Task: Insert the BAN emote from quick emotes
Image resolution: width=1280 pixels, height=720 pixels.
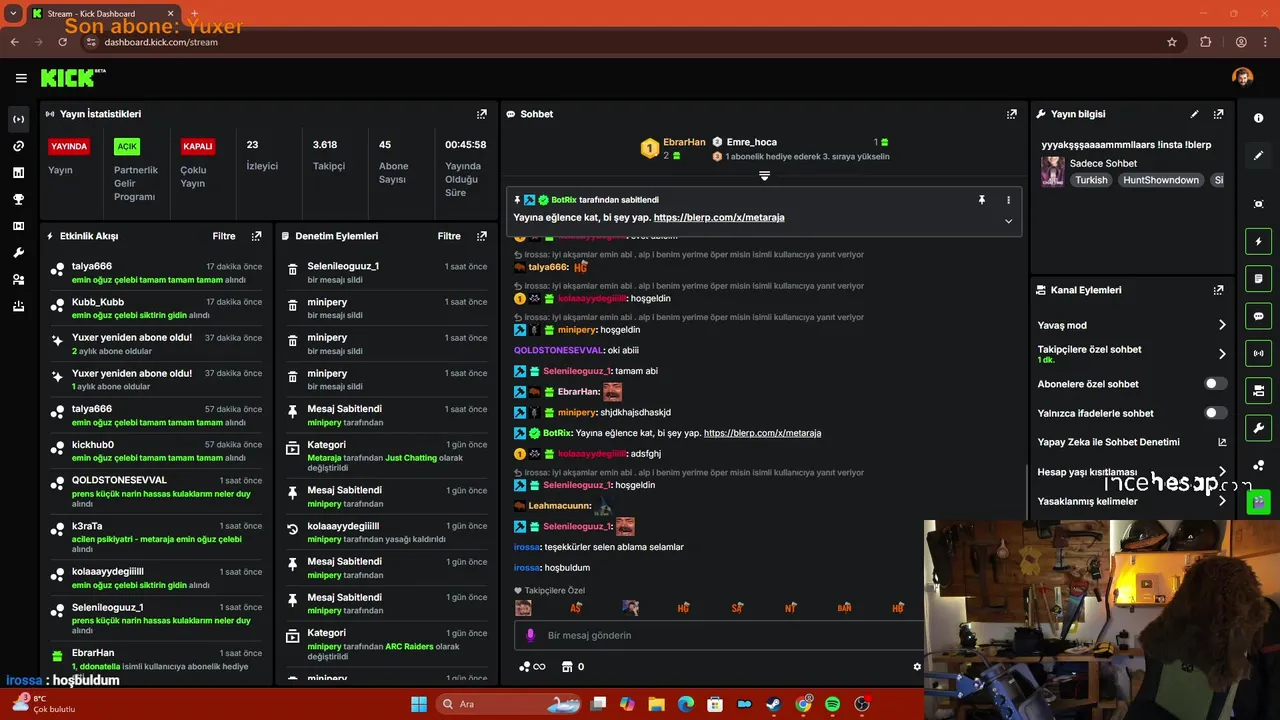Action: tap(844, 607)
